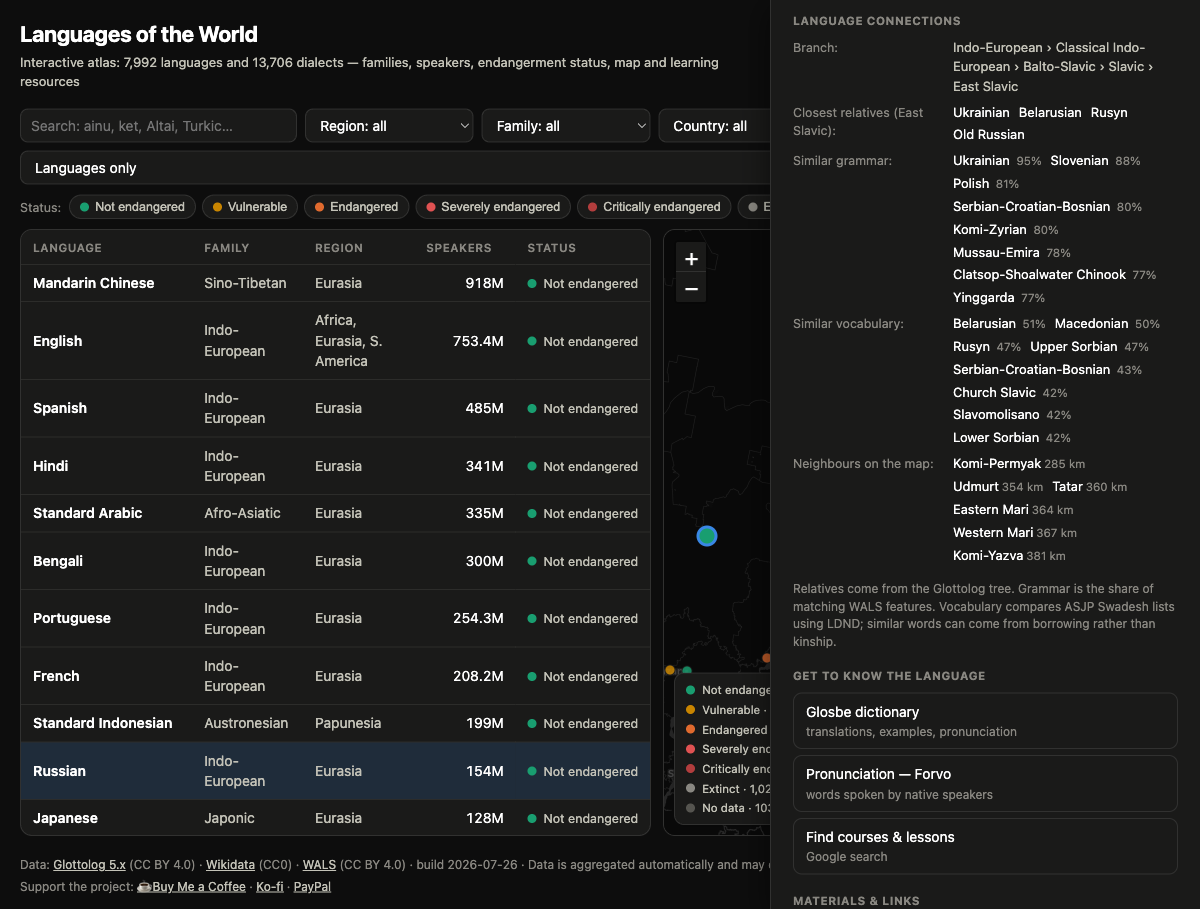Focus the language search field
Viewport: 1200px width, 909px height.
(158, 126)
